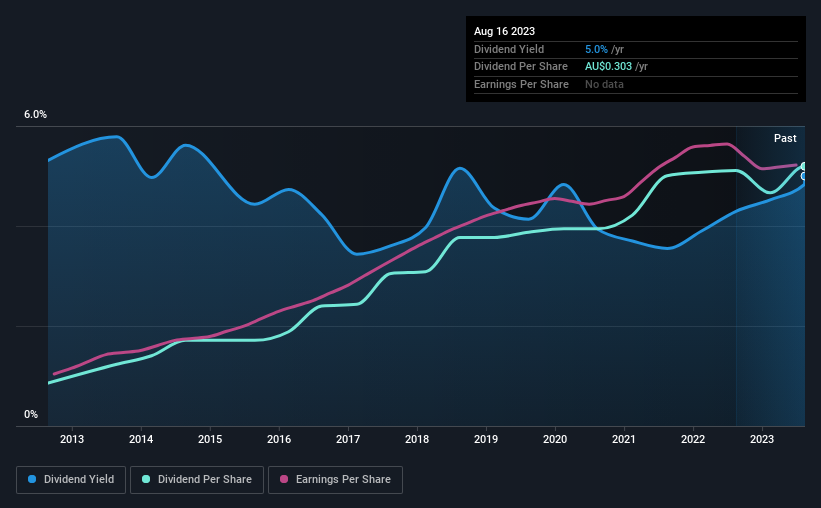The image size is (821, 508).
Task: Select the 2021 x-axis year label
Action: pos(624,439)
